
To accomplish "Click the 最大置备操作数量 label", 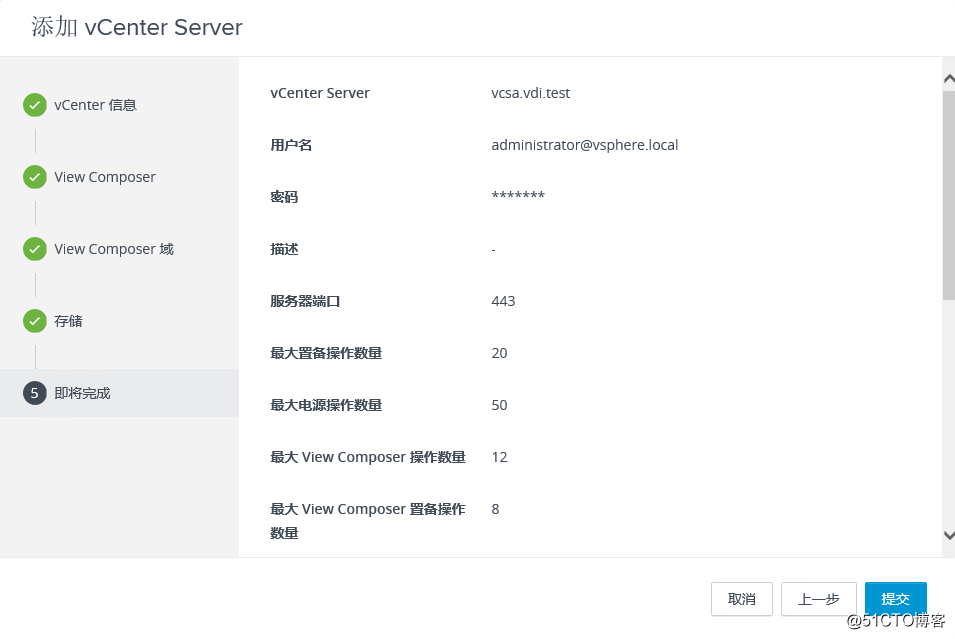I will pyautogui.click(x=326, y=353).
